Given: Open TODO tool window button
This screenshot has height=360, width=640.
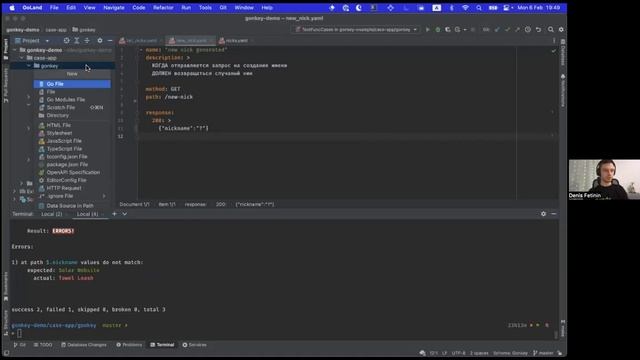Looking at the screenshot, I should (x=43, y=345).
